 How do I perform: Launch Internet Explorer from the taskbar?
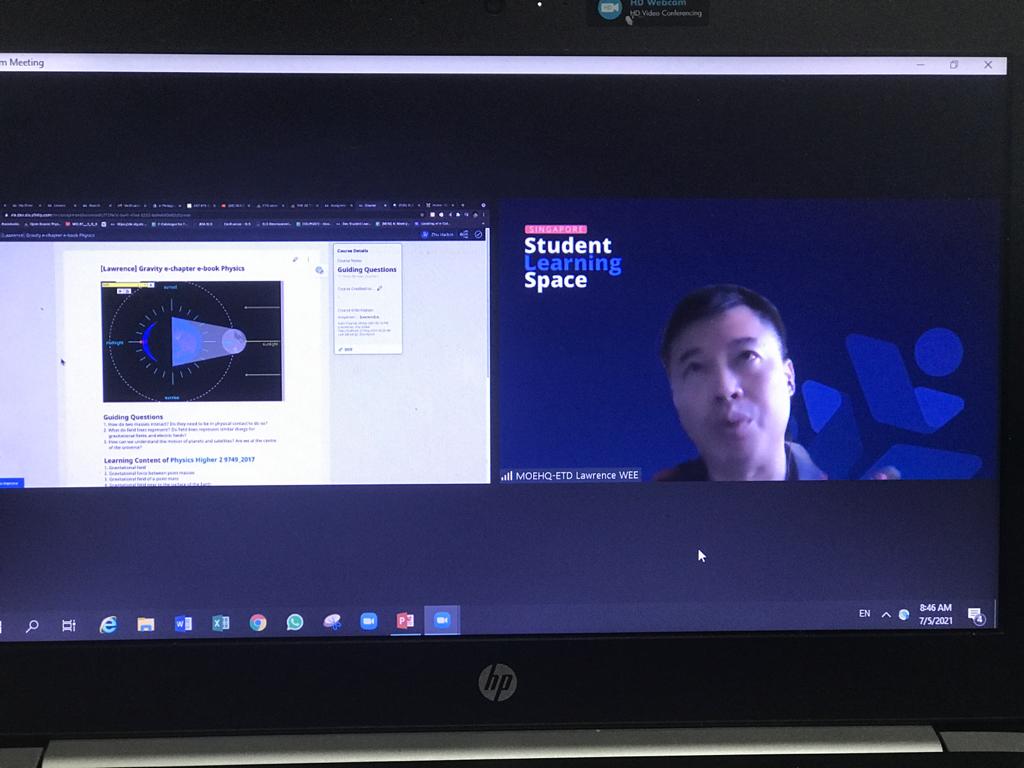point(108,624)
